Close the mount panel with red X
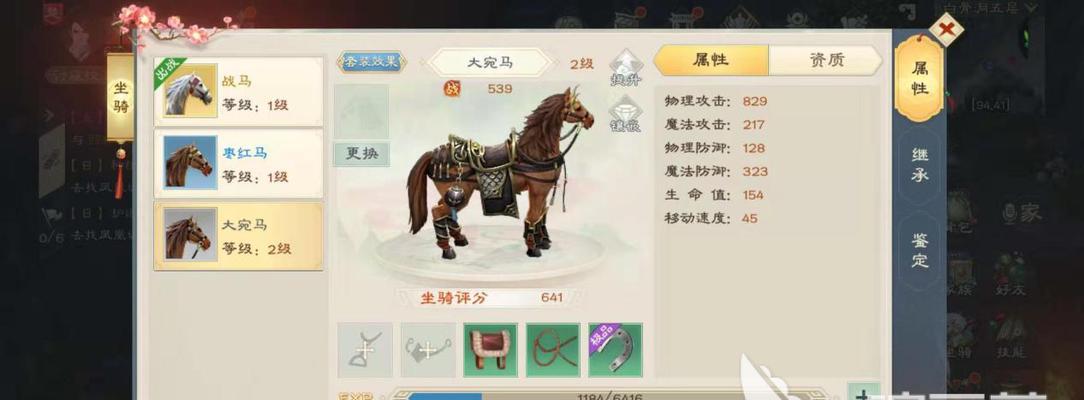Viewport: 1084px width, 400px height. tap(946, 30)
